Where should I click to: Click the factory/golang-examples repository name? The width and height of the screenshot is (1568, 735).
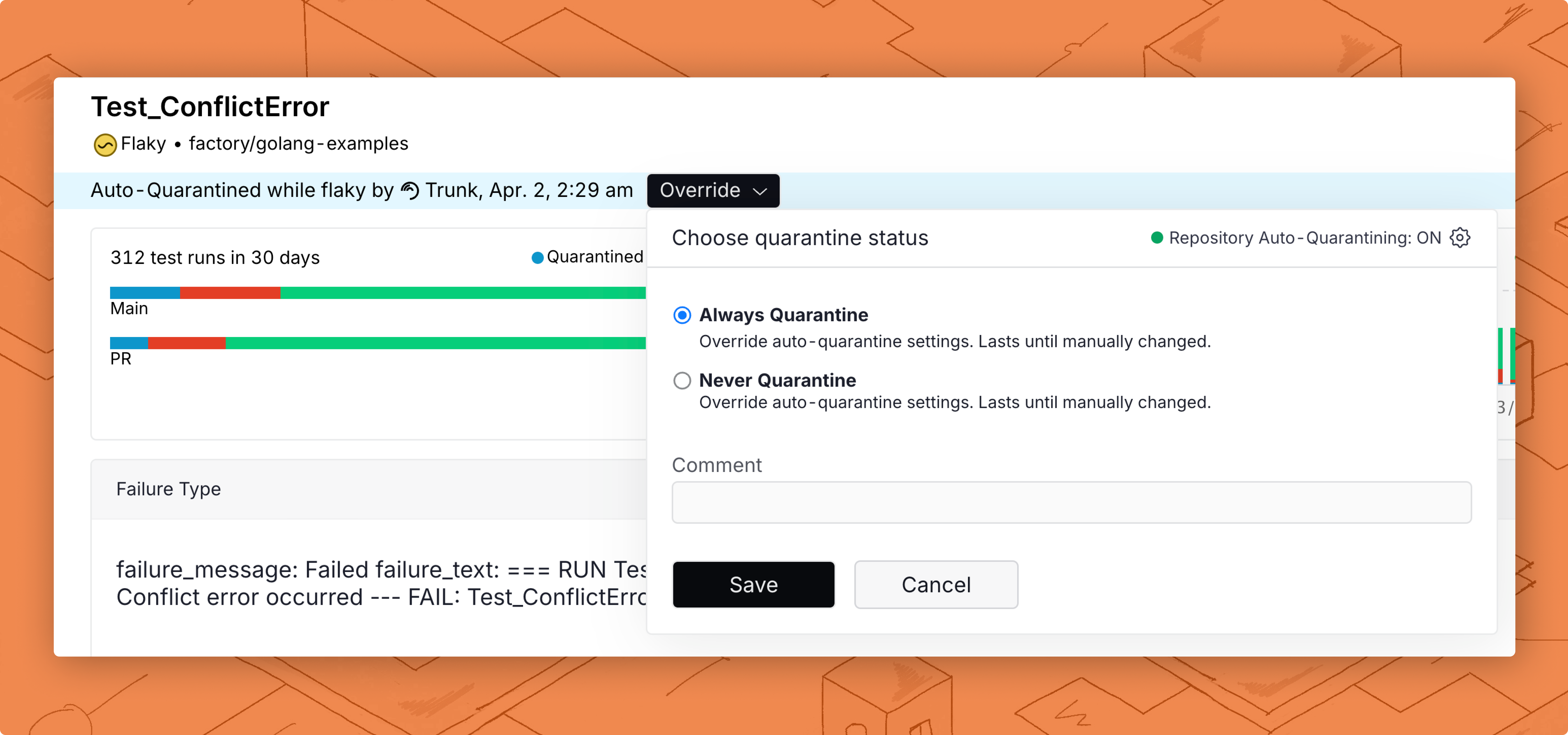coord(298,144)
